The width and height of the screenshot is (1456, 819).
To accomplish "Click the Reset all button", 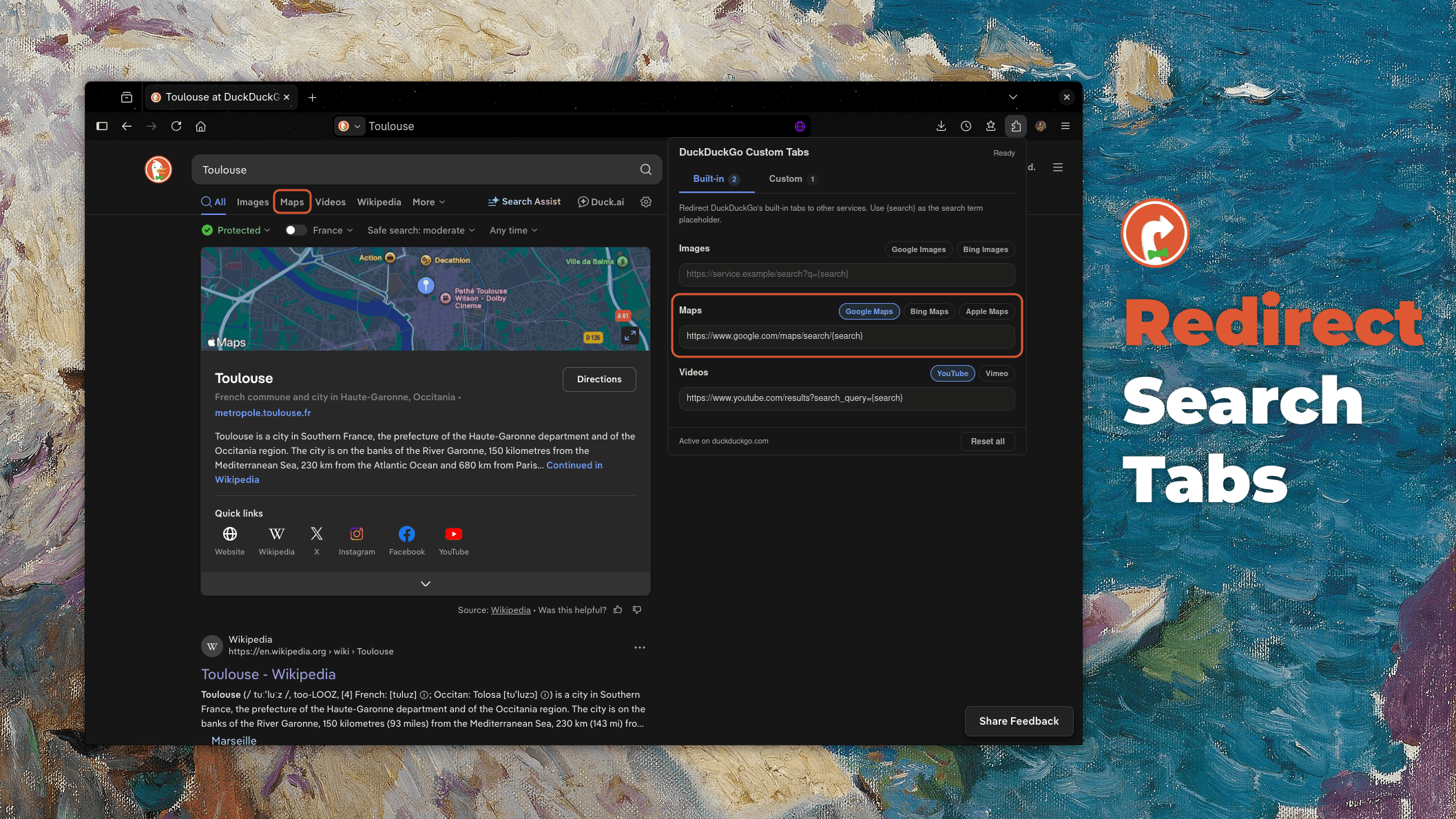I will [987, 442].
